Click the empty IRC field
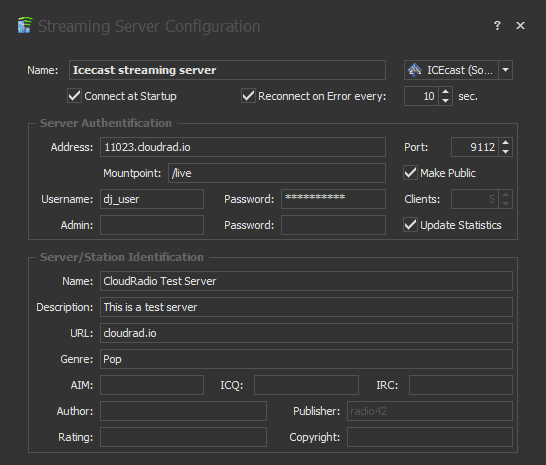This screenshot has height=465, width=546. pos(461,385)
